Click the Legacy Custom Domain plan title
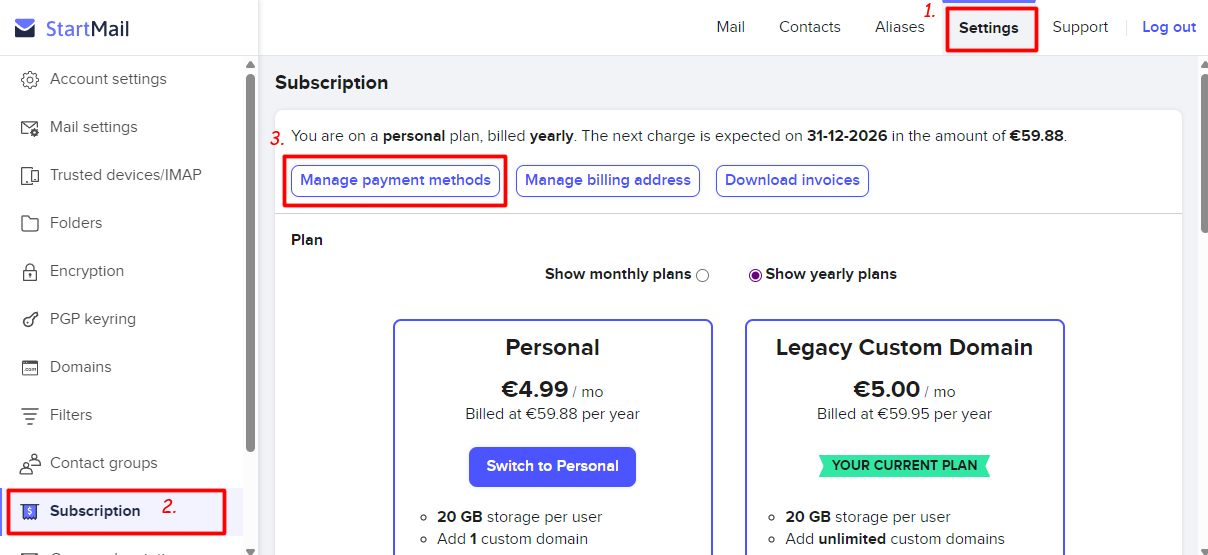Image resolution: width=1208 pixels, height=555 pixels. point(904,348)
